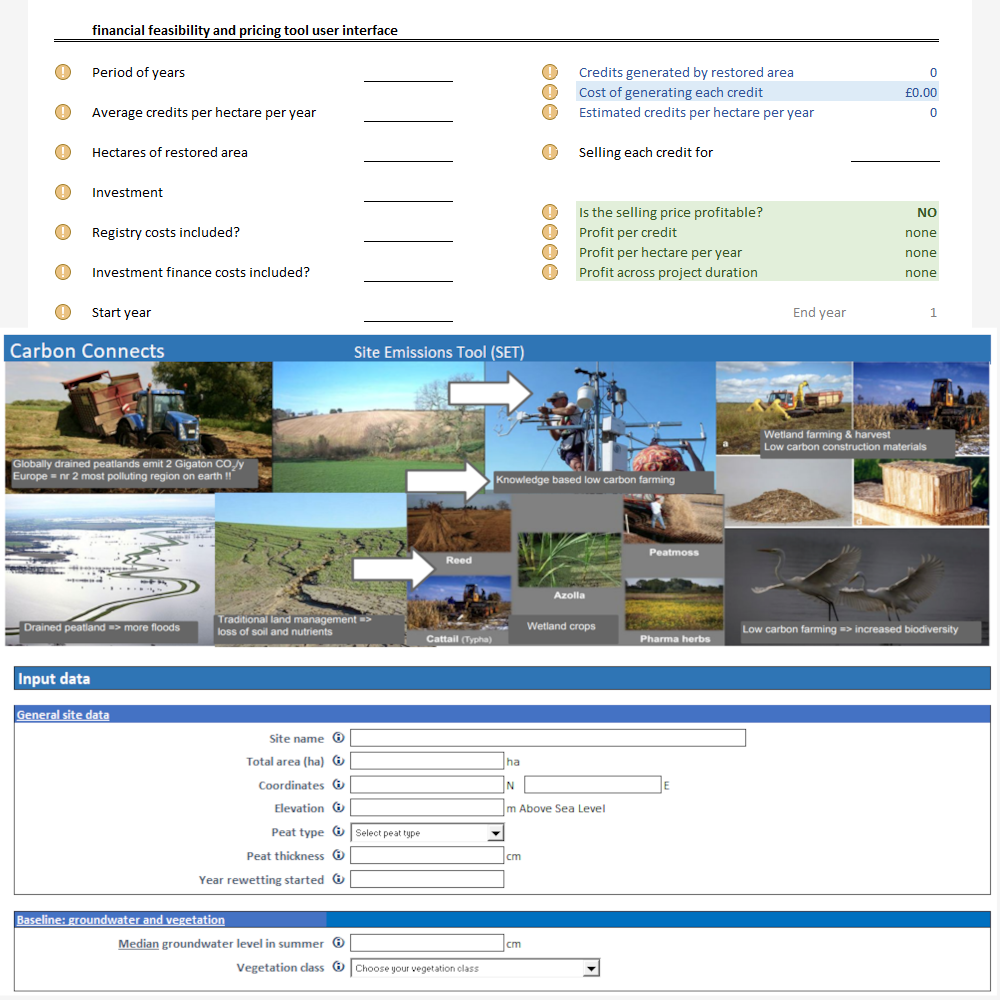Click the info icon beside Period of years
This screenshot has width=1000, height=1000.
pos(63,72)
